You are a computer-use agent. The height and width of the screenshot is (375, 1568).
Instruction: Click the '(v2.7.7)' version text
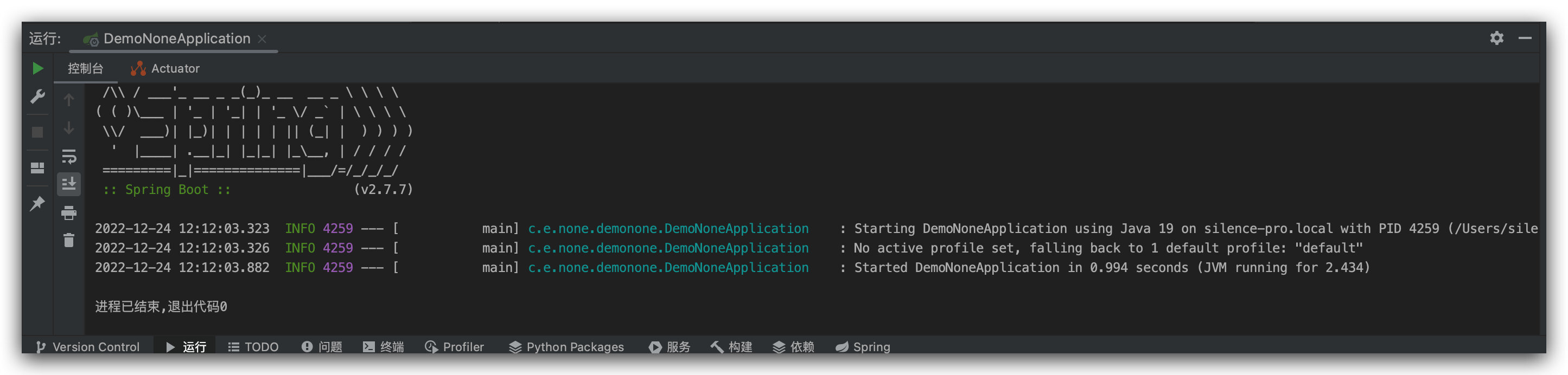(384, 190)
